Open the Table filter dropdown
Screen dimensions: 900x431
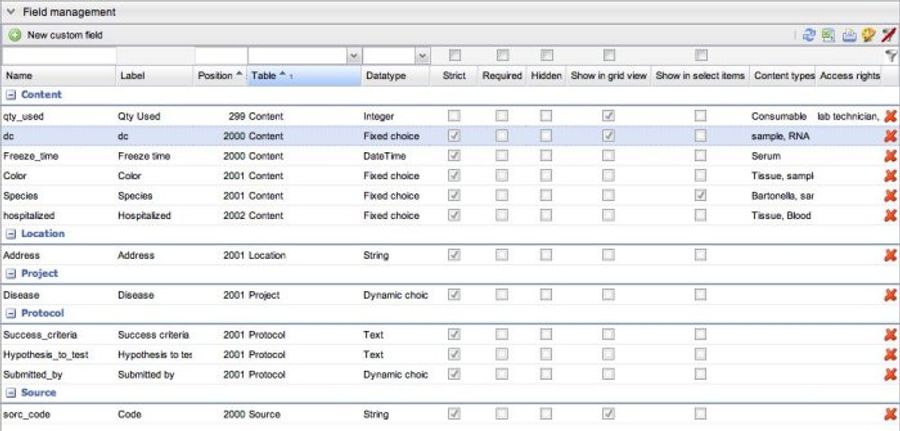(351, 55)
